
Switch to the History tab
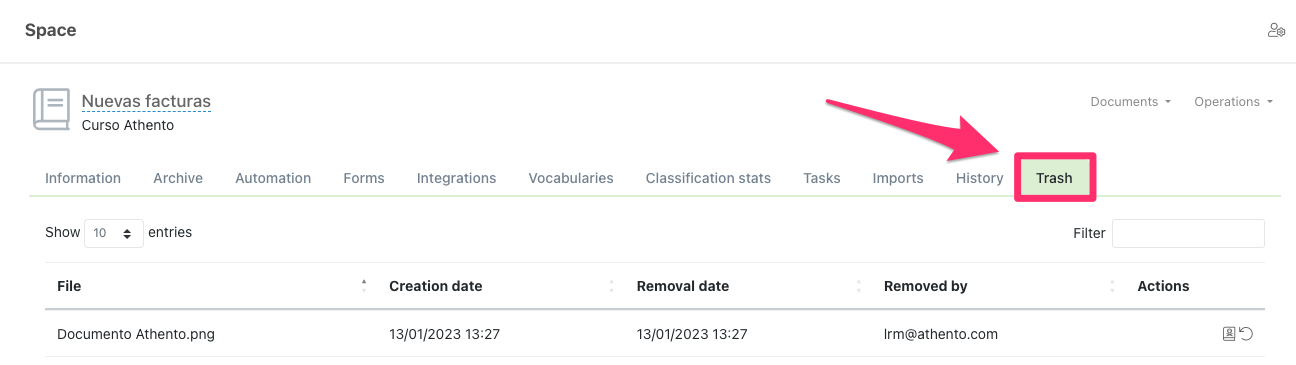979,178
